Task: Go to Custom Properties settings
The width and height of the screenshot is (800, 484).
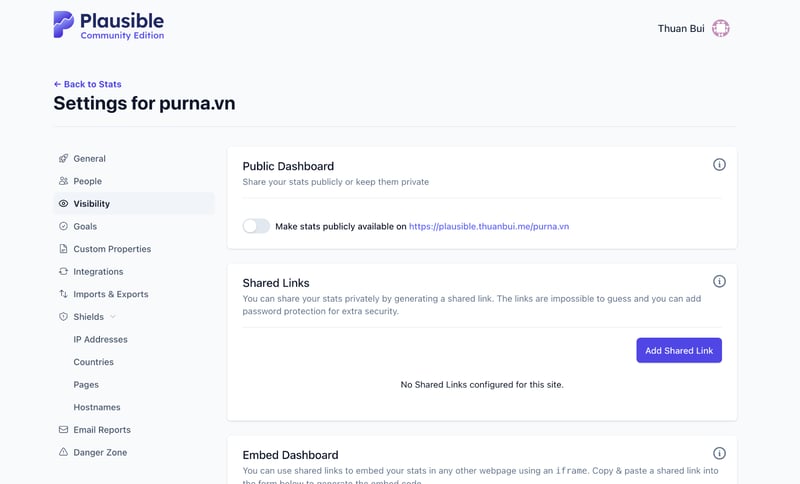Action: [112, 249]
